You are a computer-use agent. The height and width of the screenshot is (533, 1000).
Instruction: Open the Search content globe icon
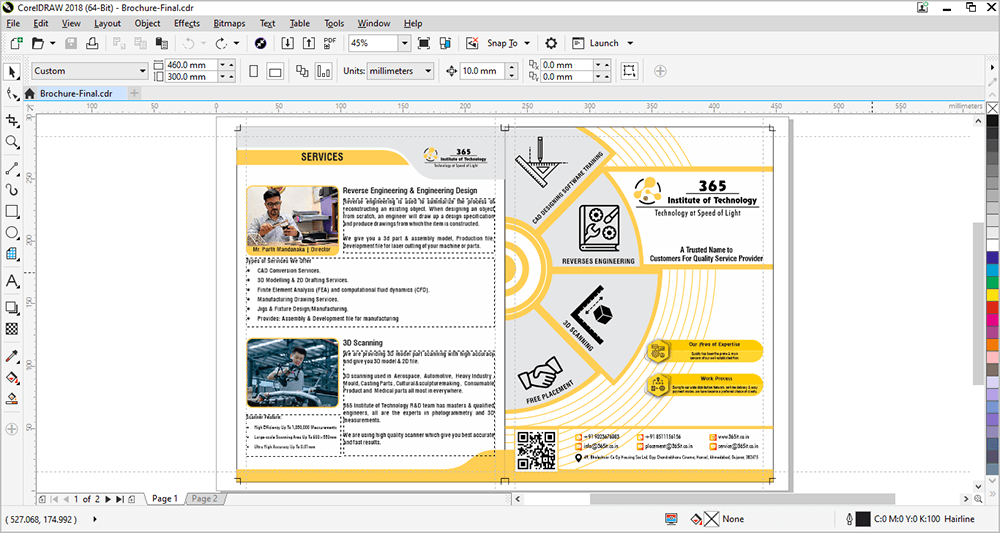(x=260, y=43)
